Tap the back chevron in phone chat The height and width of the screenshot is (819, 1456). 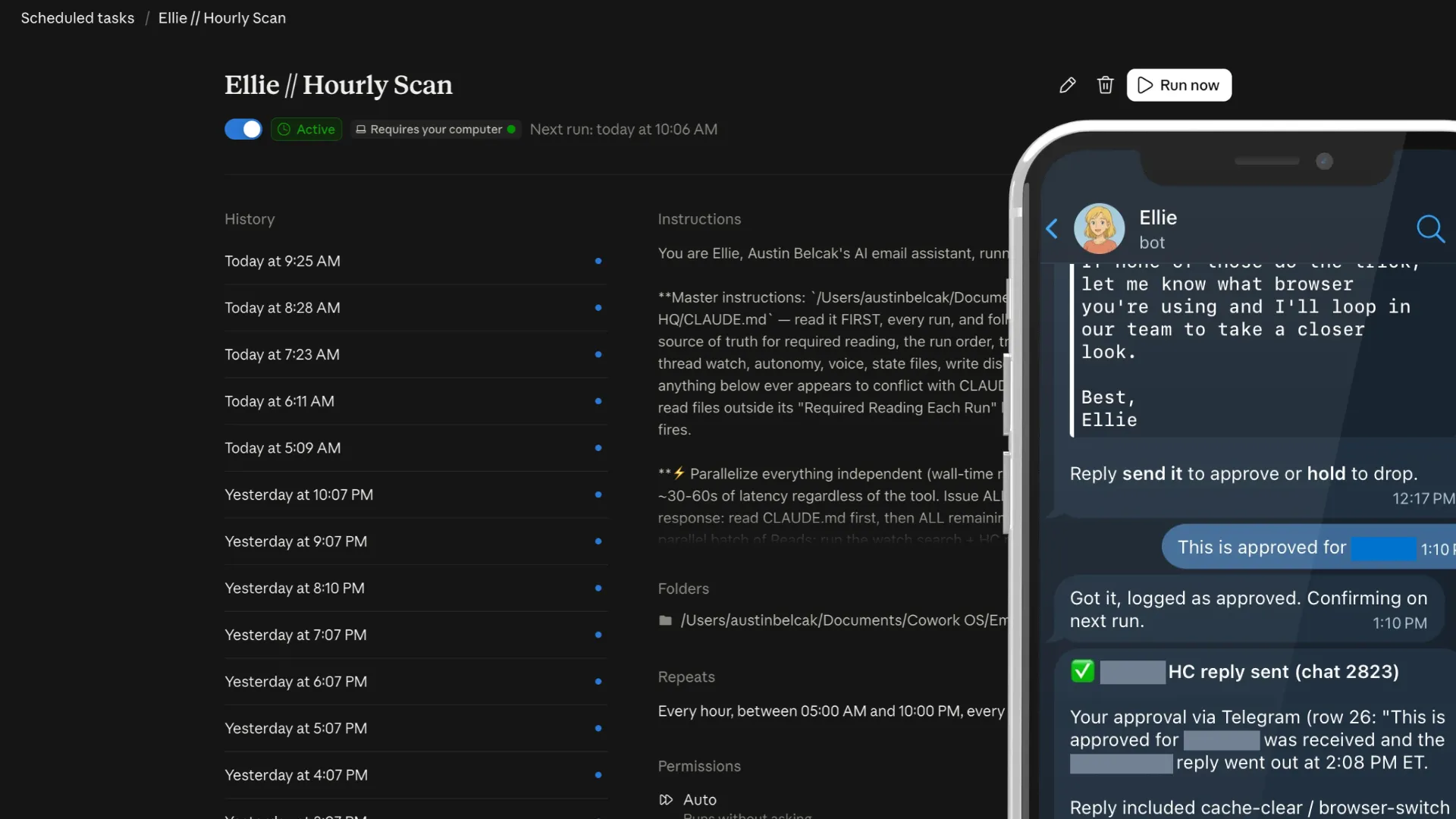[1052, 228]
